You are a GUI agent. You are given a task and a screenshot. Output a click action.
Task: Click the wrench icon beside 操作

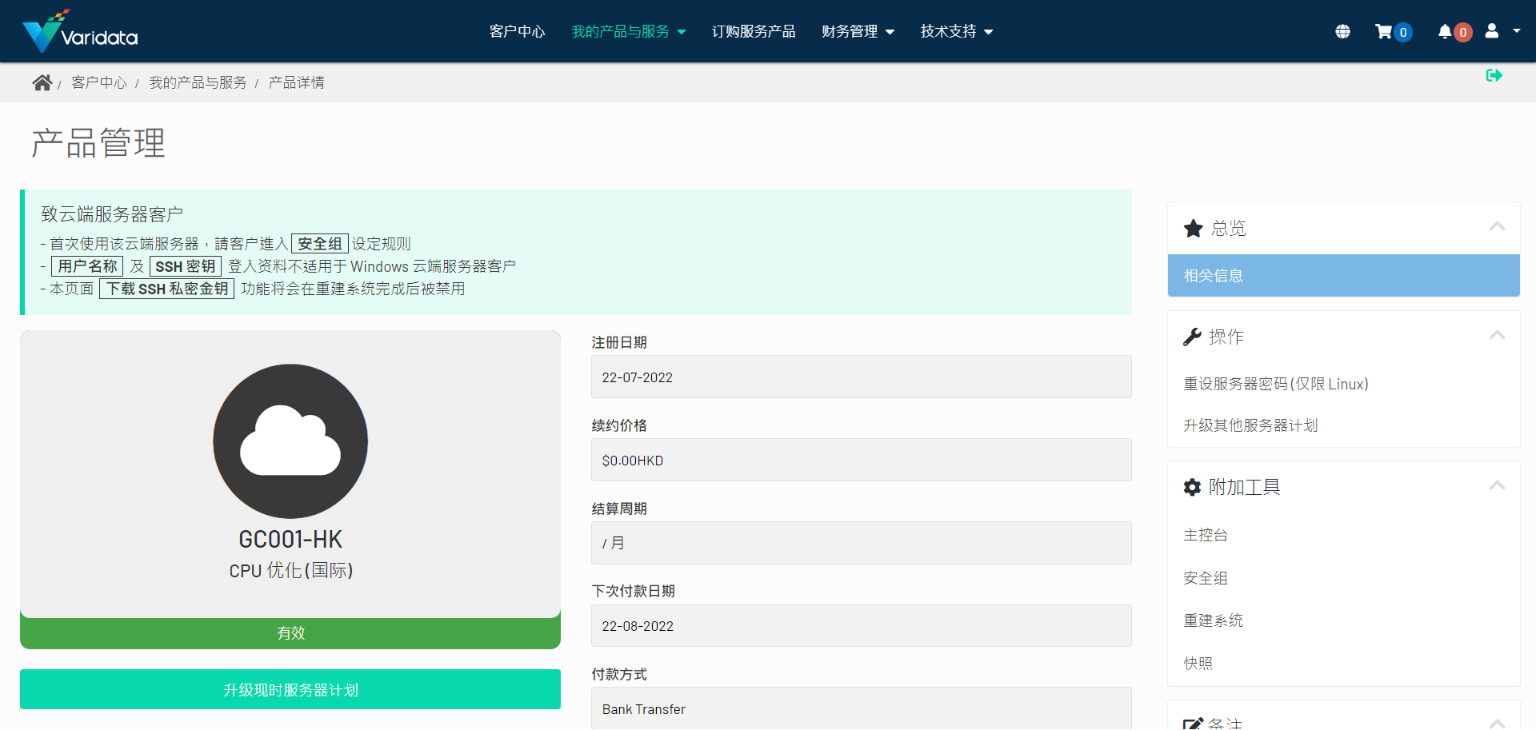(x=1192, y=337)
